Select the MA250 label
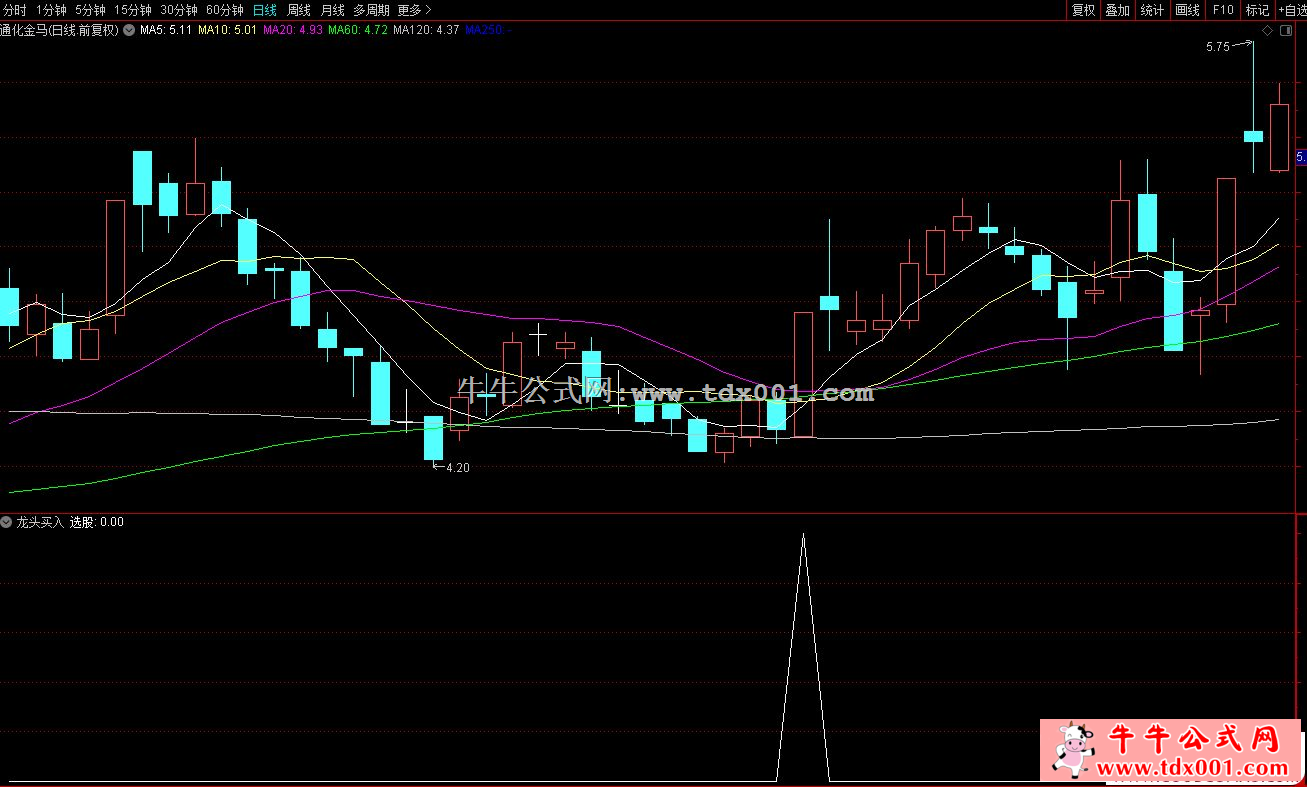1307x787 pixels. 487,30
